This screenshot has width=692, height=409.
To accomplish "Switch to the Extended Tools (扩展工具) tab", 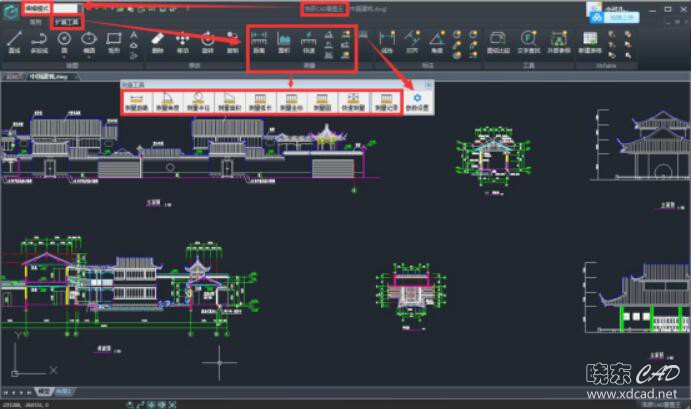I will click(69, 20).
